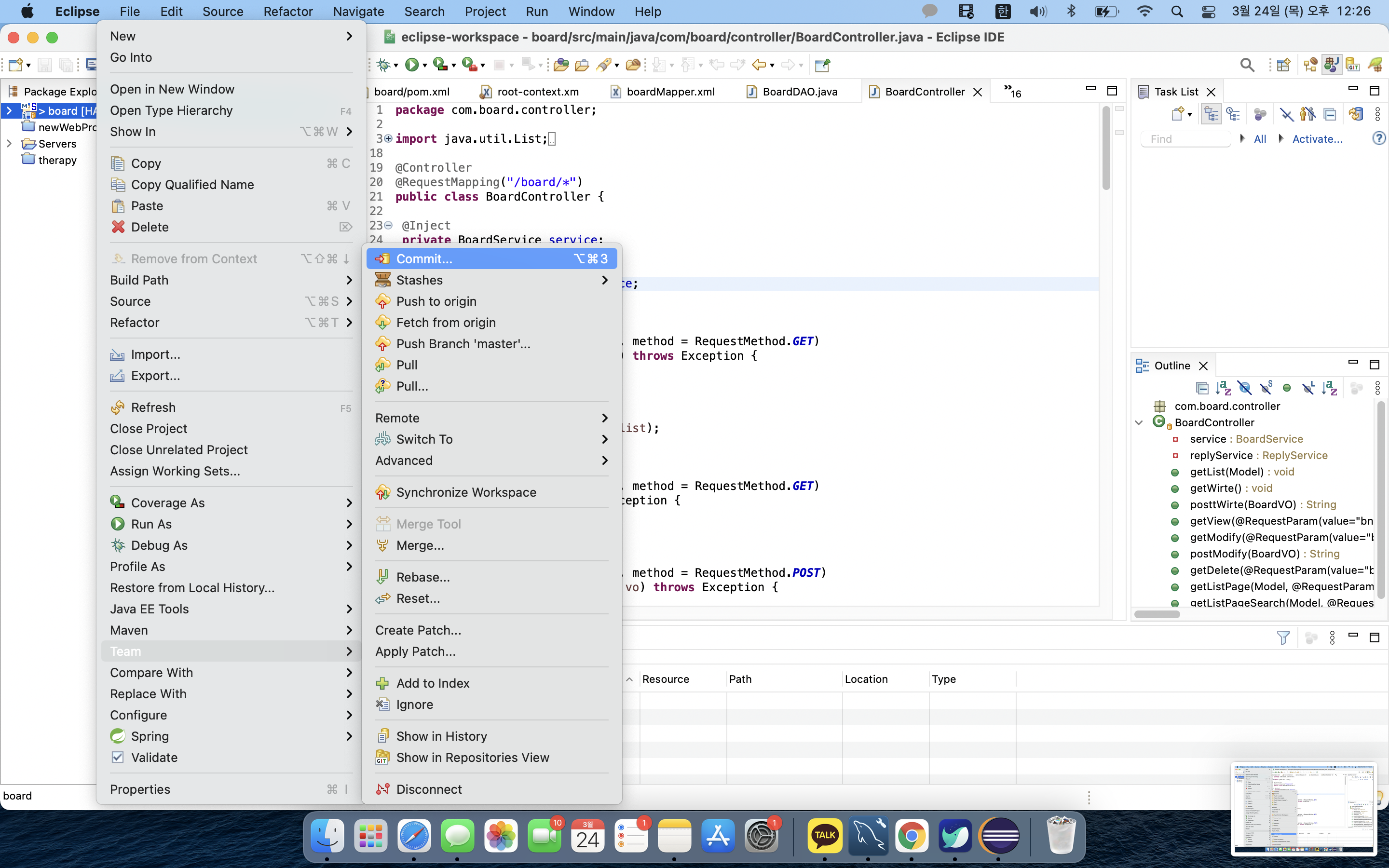The image size is (1389, 868).
Task: Click New Task icon in Task List
Action: pos(1178,114)
